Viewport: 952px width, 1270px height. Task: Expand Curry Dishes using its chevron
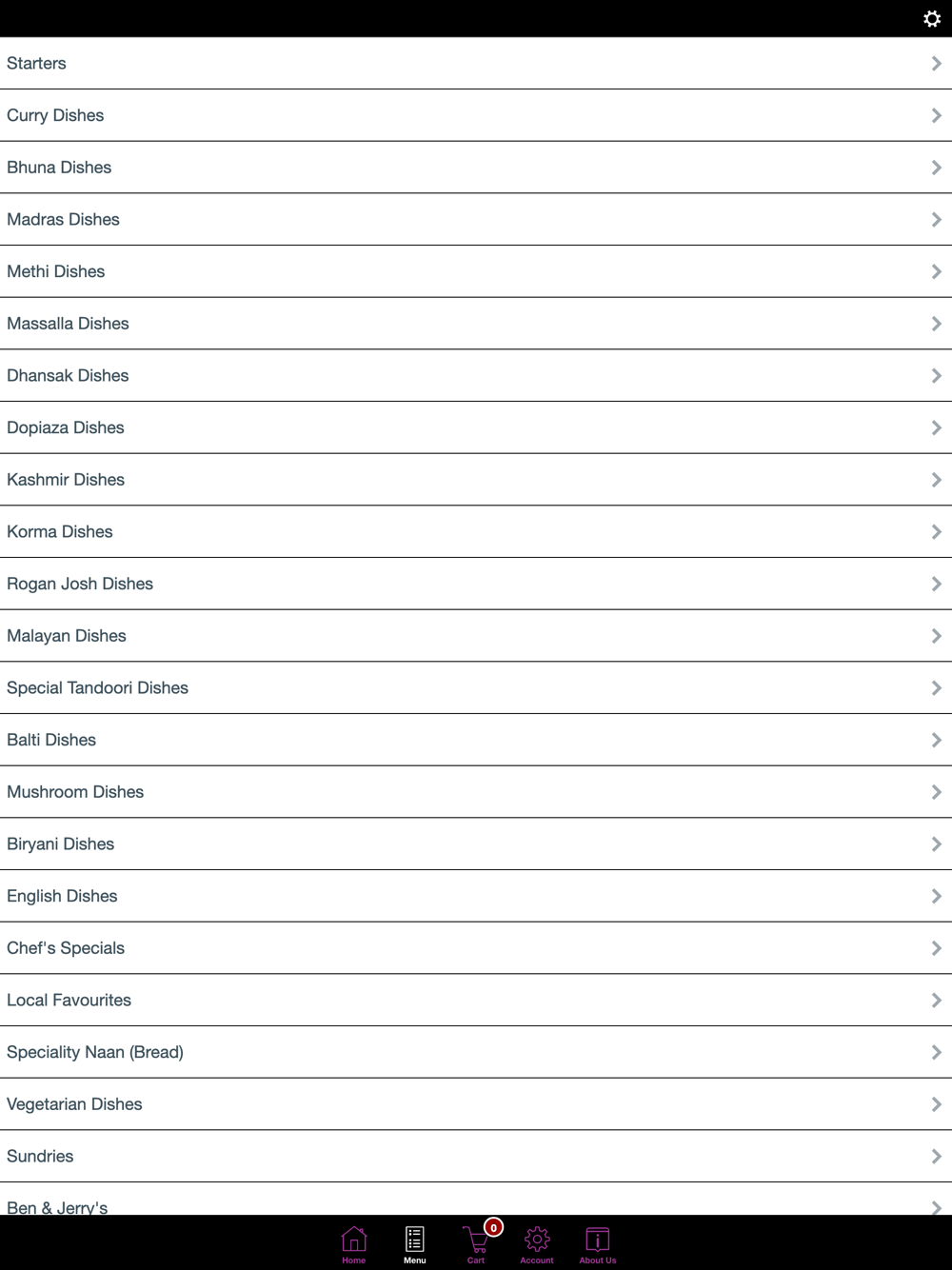pyautogui.click(x=937, y=115)
